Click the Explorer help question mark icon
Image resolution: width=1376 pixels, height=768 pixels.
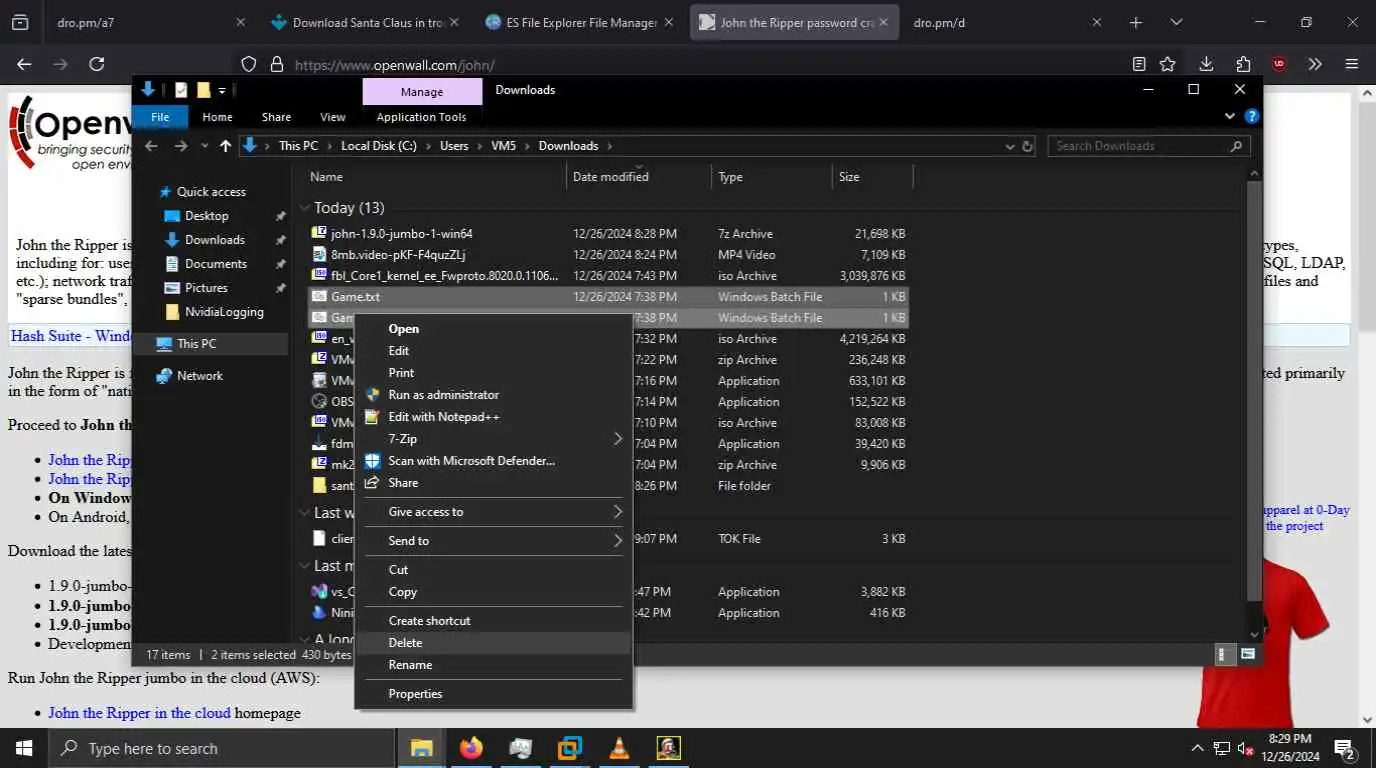(1251, 116)
